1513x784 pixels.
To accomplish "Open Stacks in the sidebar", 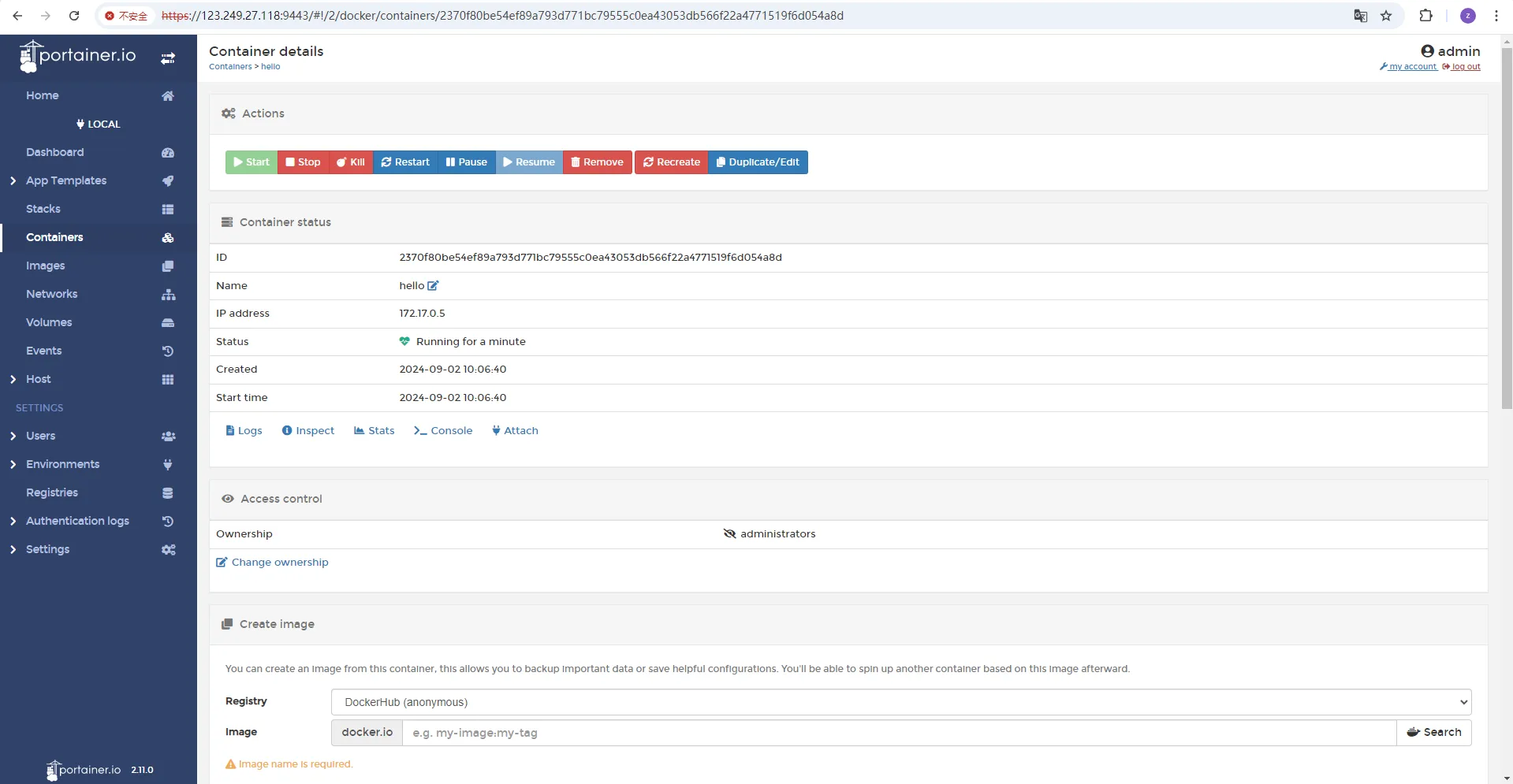I will (43, 209).
